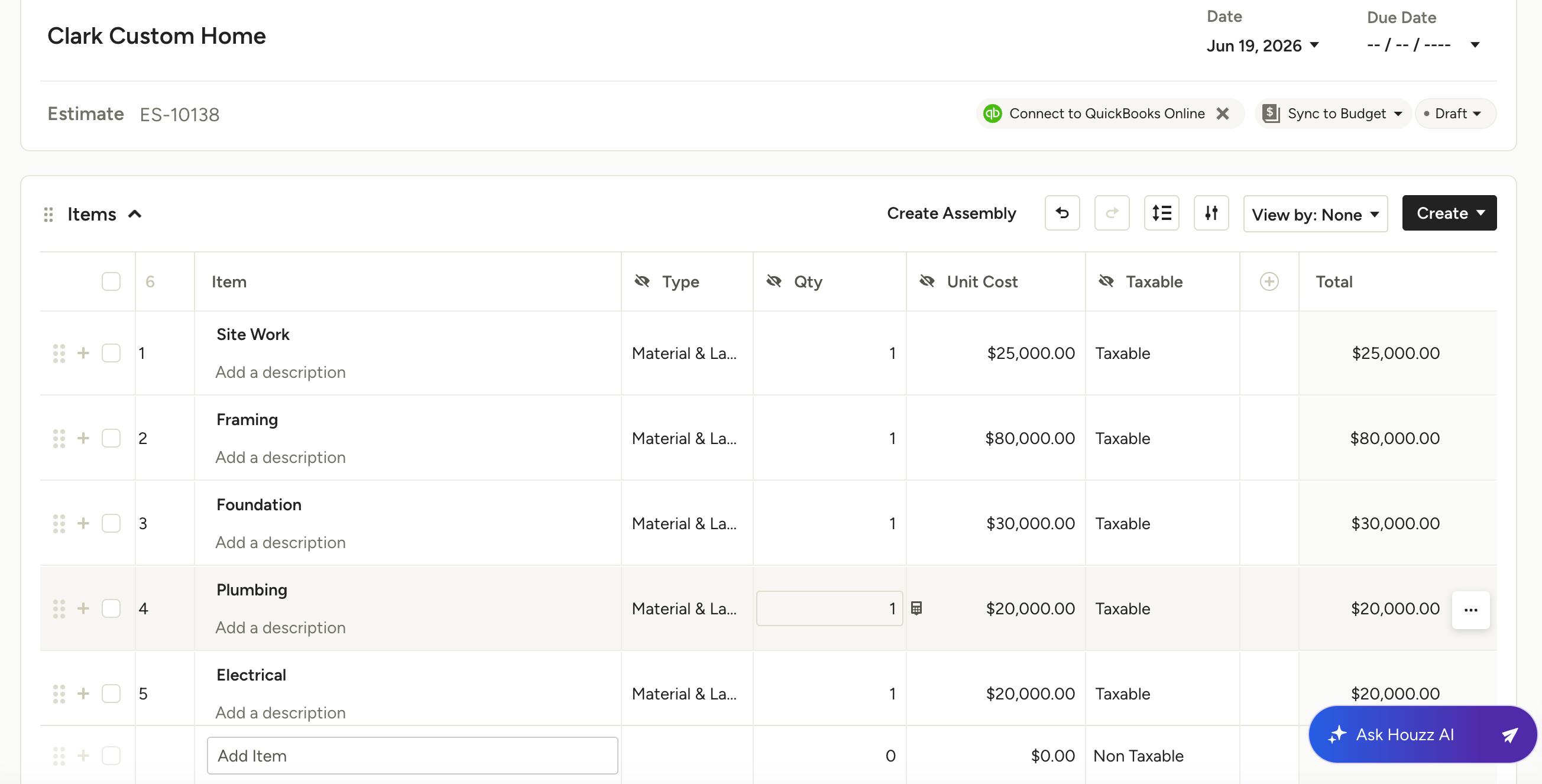Screen dimensions: 1542x784
Task: Add a description for Foundation
Action: 280,542
